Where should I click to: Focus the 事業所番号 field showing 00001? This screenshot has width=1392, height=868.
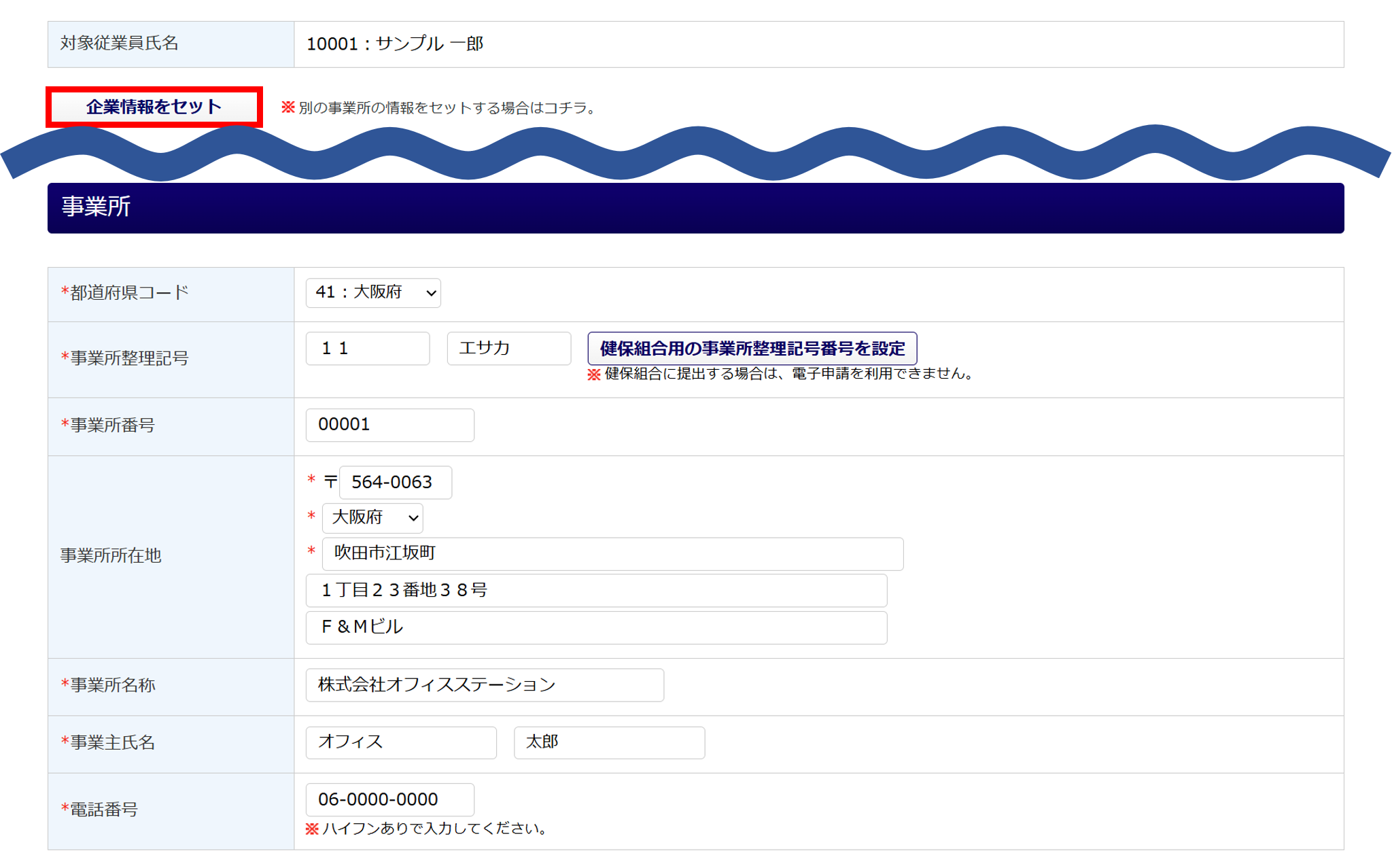pos(389,425)
